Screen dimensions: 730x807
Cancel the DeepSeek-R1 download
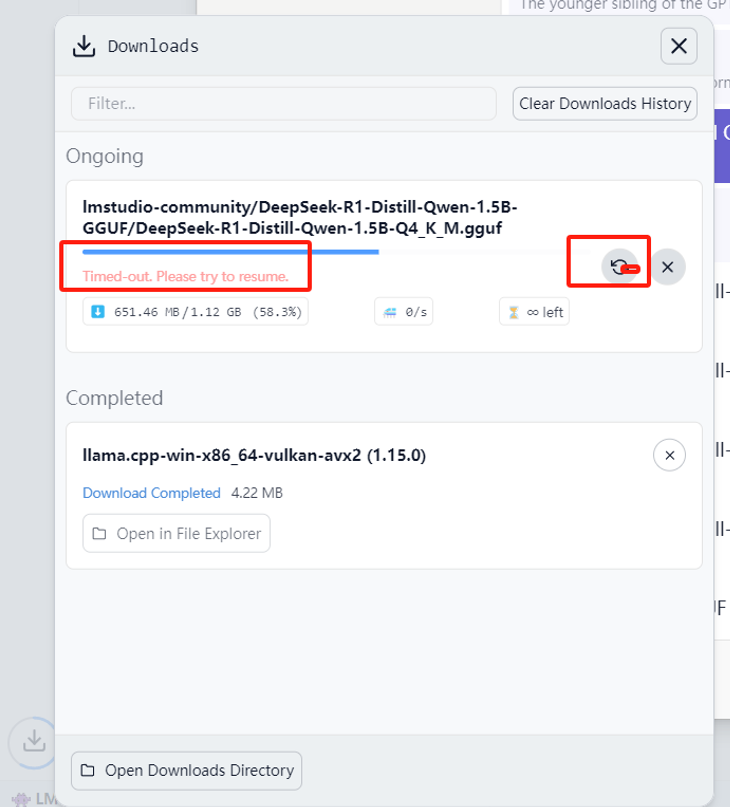pyautogui.click(x=668, y=267)
